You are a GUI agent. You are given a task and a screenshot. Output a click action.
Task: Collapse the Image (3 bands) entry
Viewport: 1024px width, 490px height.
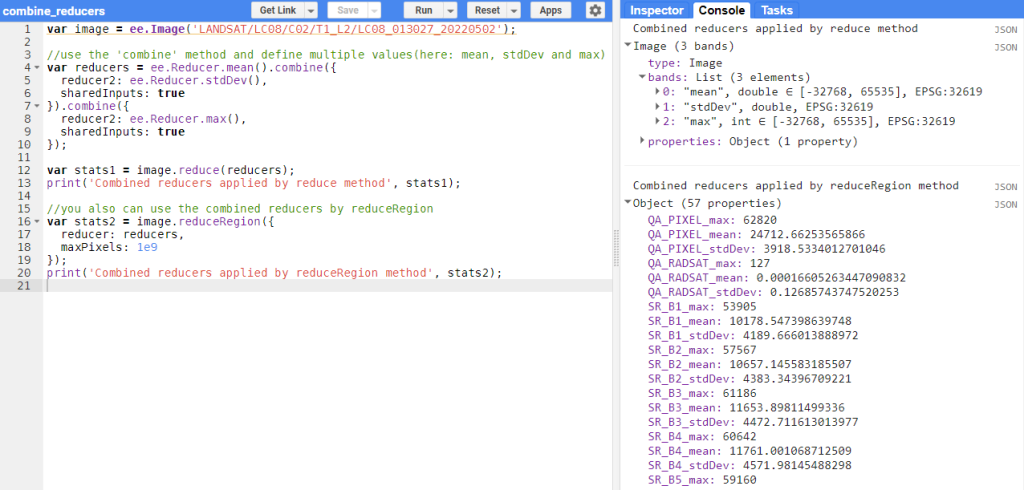627,46
